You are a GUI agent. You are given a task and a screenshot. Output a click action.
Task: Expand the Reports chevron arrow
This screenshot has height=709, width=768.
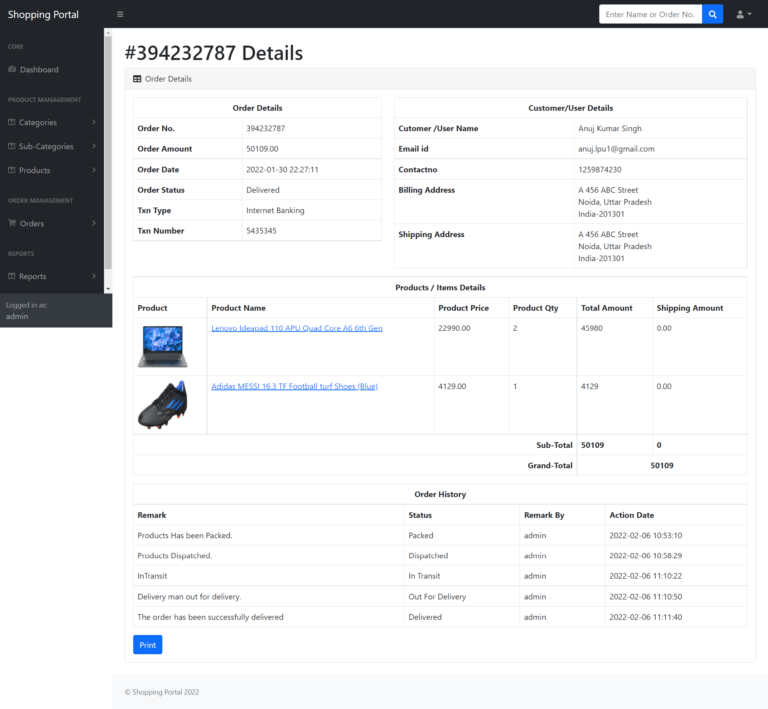(94, 276)
